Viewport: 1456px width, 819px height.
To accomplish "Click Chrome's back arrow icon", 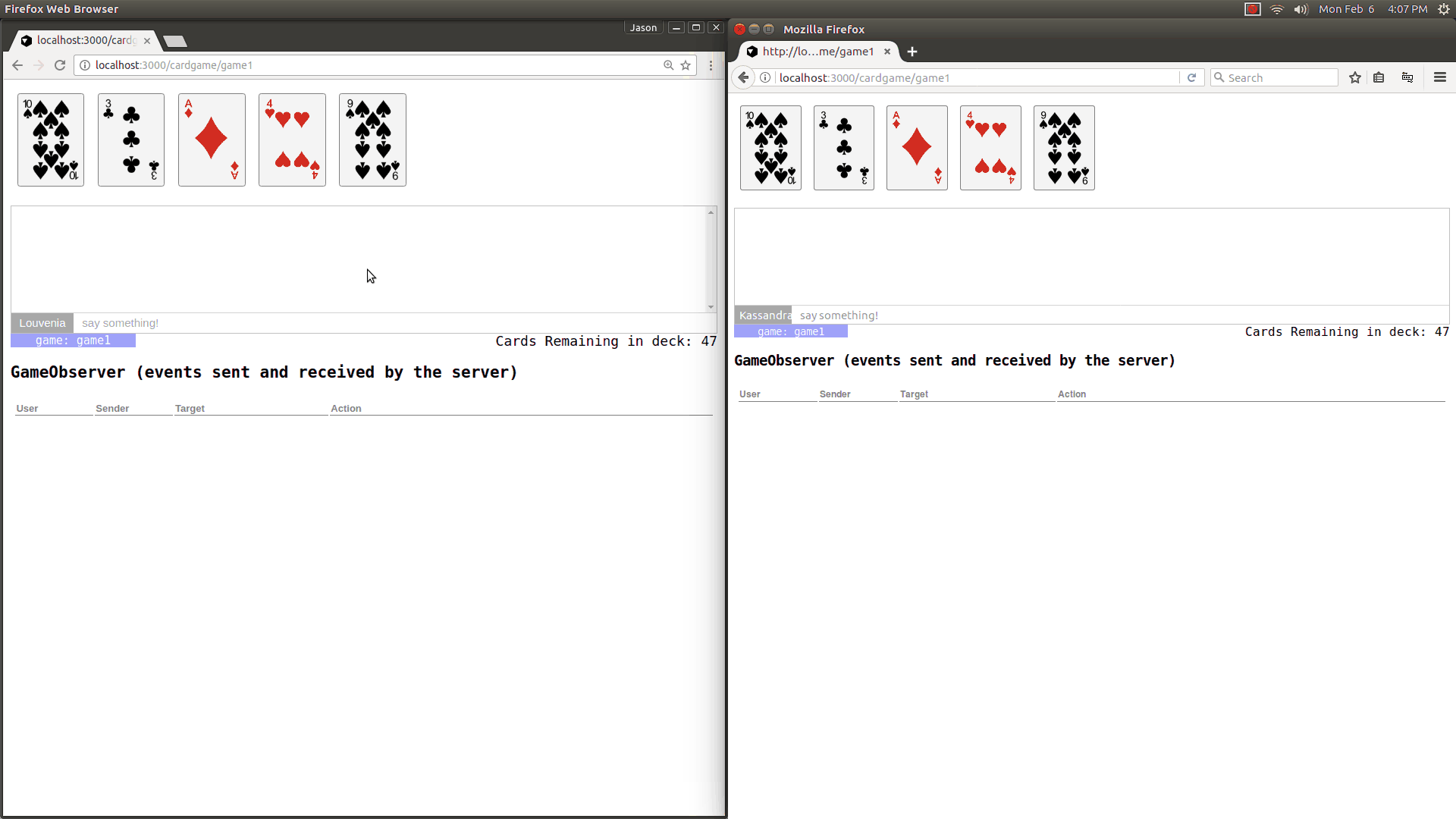I will [x=17, y=65].
